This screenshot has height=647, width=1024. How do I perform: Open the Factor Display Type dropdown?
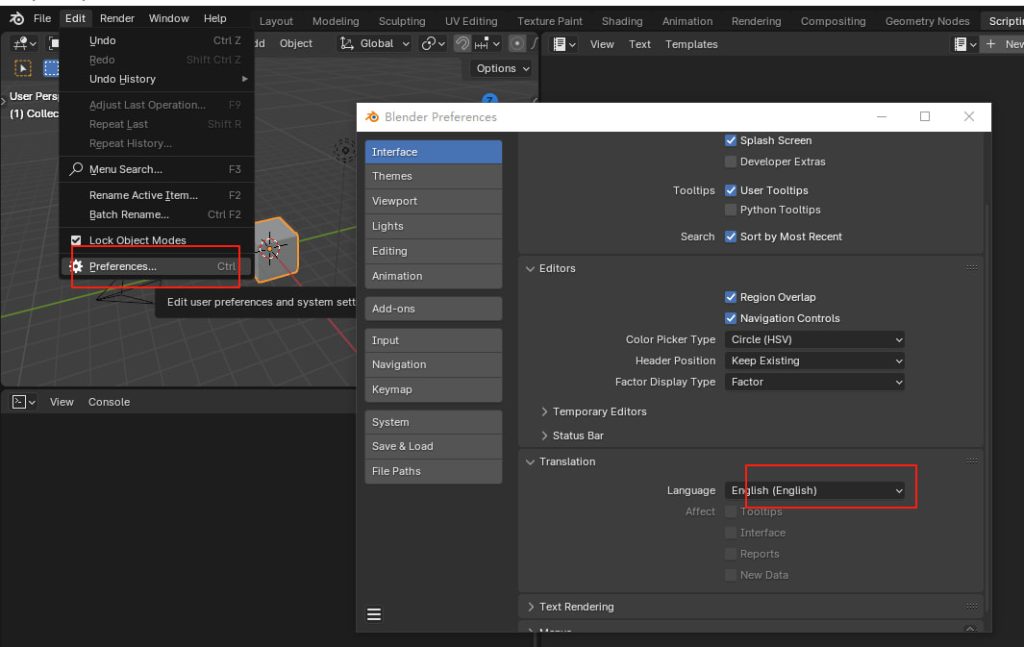[x=814, y=382]
